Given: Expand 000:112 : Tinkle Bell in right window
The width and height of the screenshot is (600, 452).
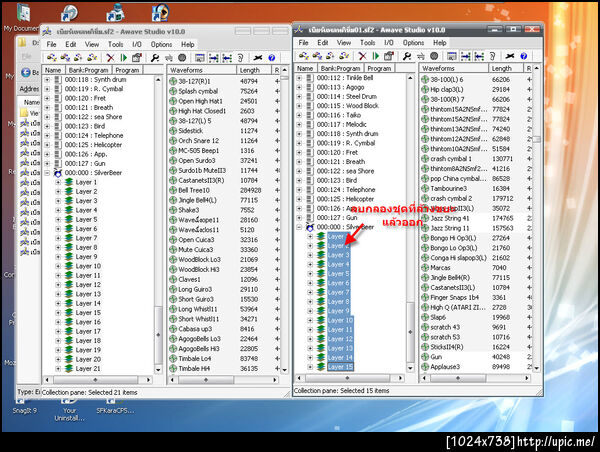Looking at the screenshot, I should [x=300, y=78].
